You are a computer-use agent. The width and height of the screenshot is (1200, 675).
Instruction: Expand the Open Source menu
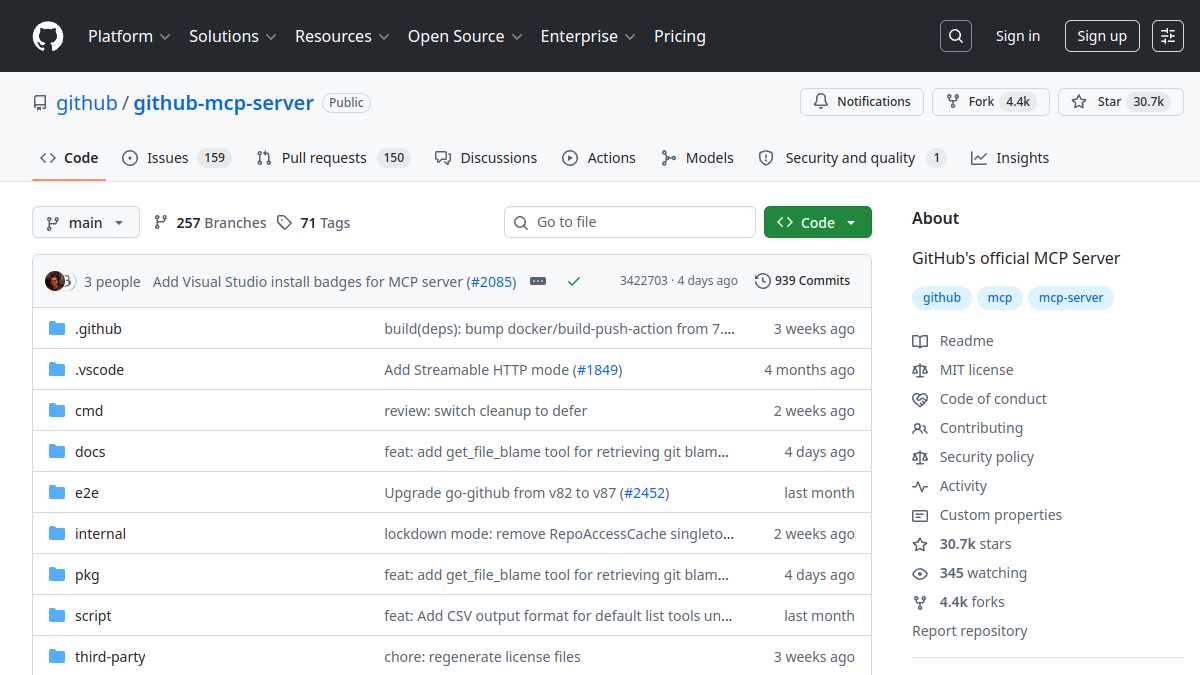(465, 36)
